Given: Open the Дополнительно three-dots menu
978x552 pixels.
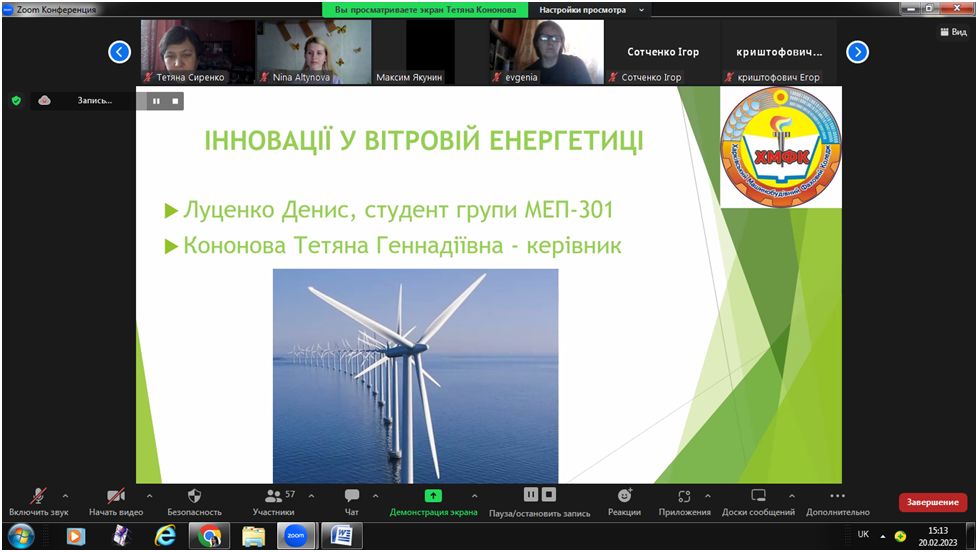Looking at the screenshot, I should (838, 496).
